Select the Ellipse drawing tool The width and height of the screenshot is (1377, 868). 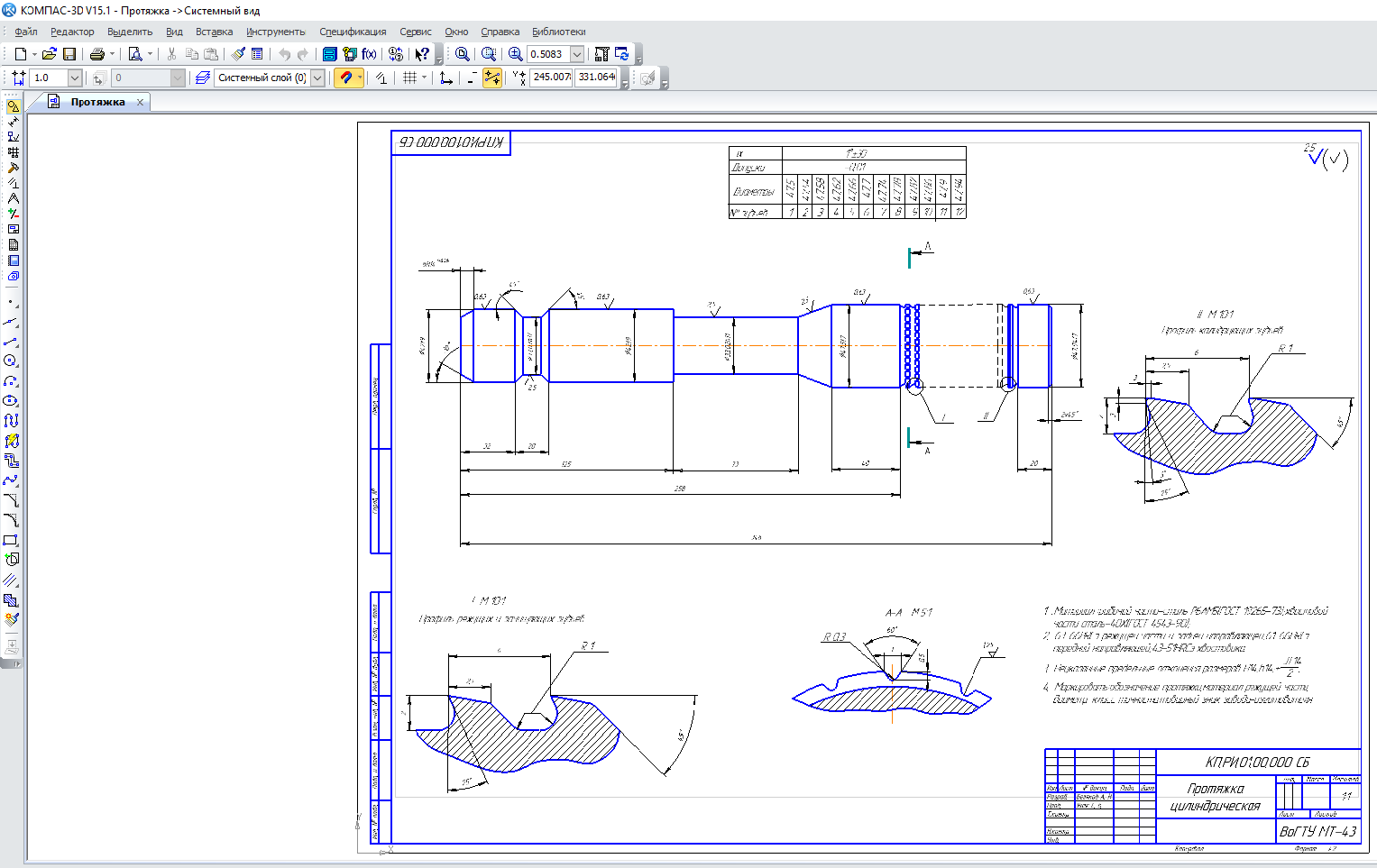(11, 400)
